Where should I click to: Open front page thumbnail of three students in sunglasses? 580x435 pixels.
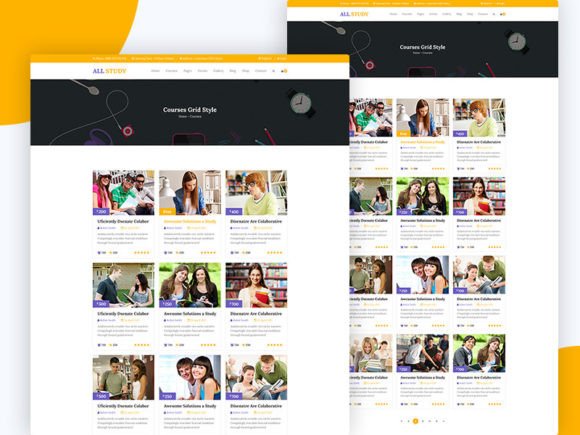click(x=124, y=193)
